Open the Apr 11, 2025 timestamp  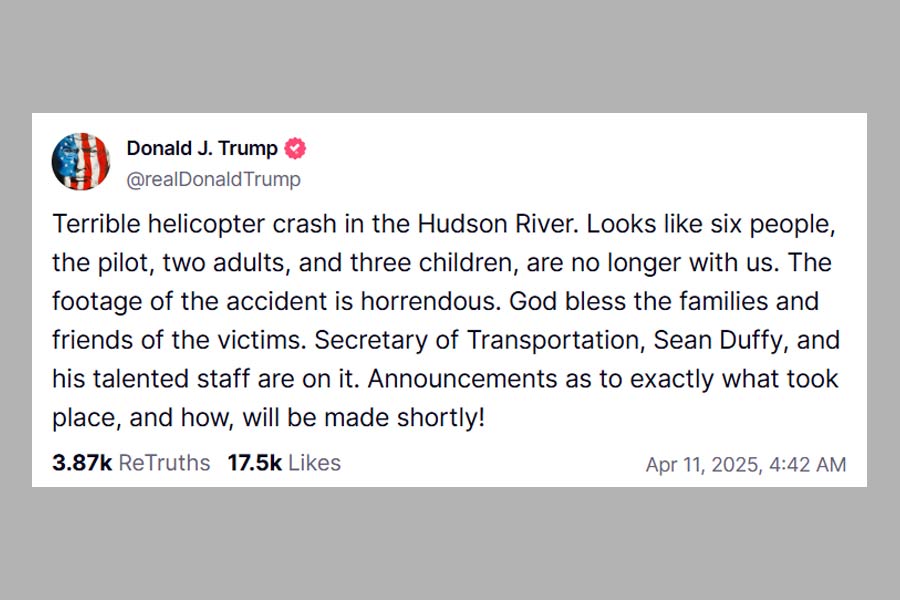(x=746, y=464)
